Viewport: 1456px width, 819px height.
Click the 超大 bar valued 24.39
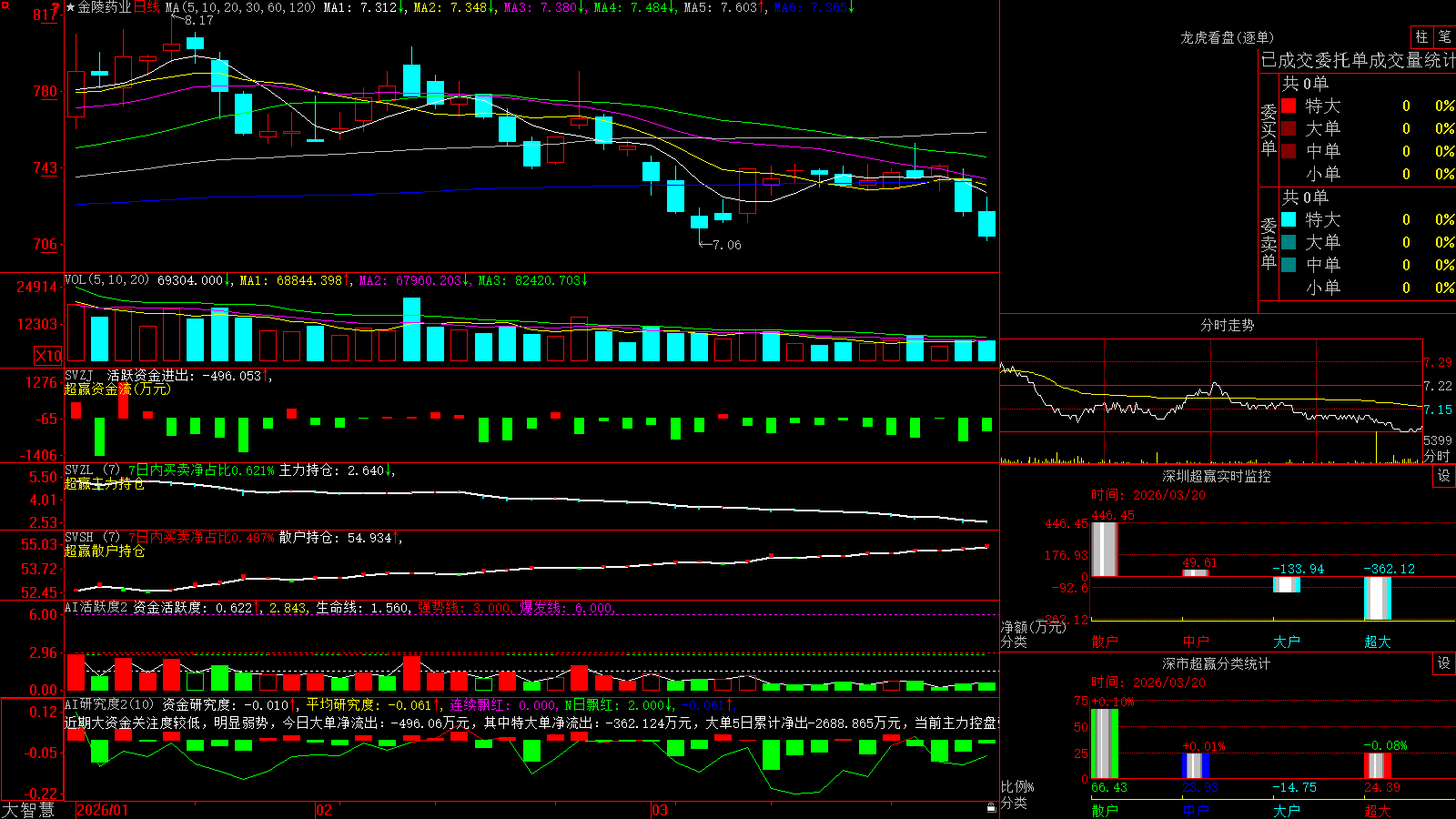click(1377, 765)
